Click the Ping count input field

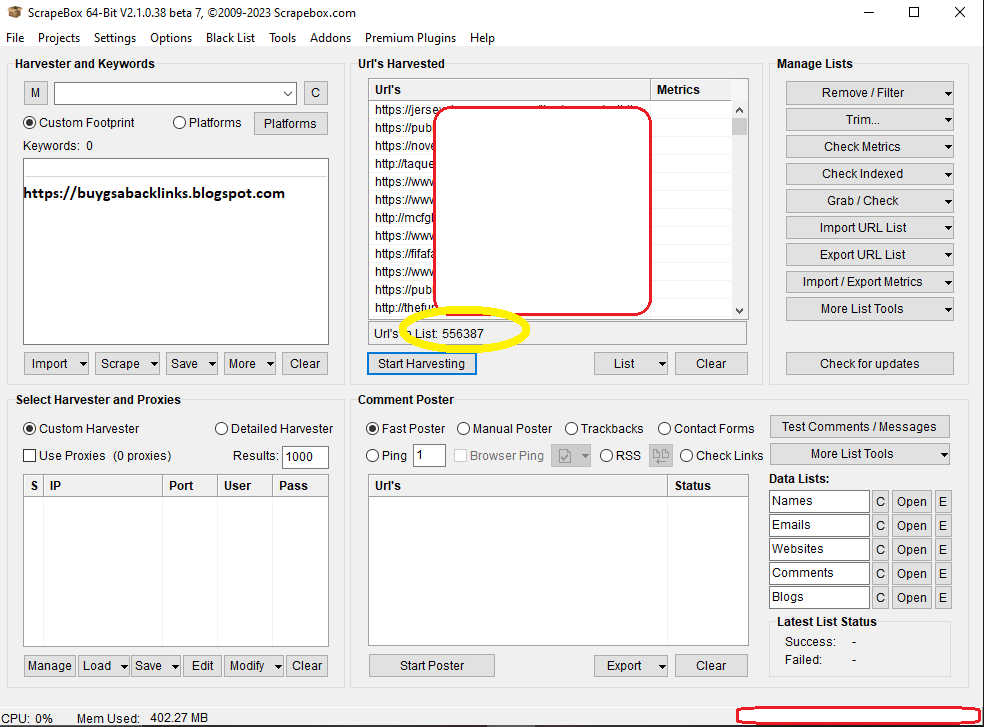tap(429, 456)
